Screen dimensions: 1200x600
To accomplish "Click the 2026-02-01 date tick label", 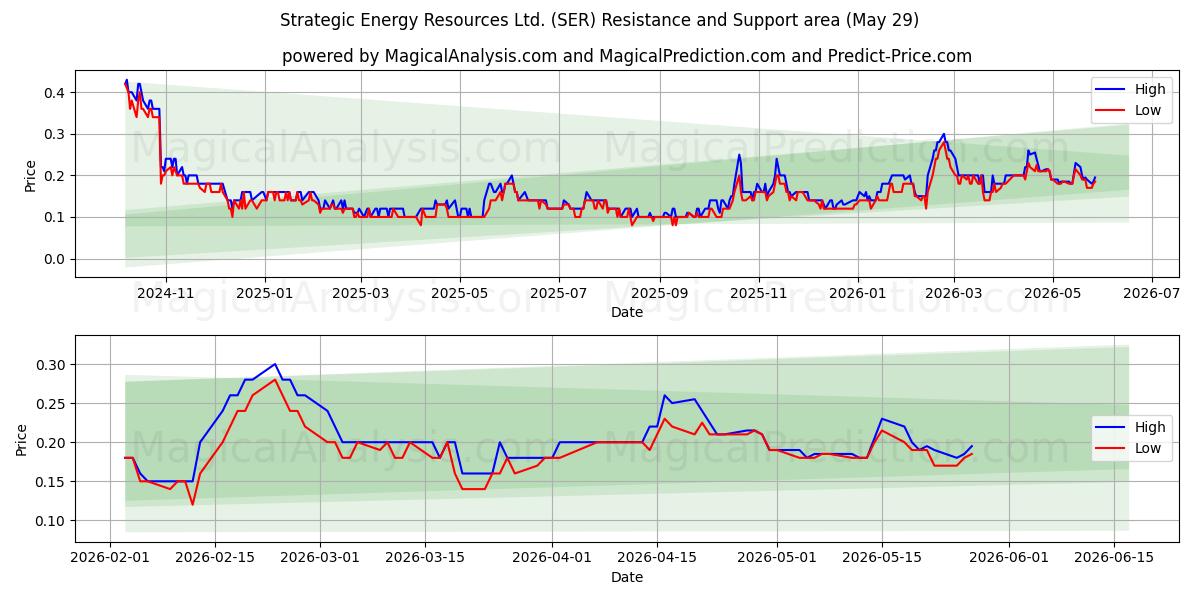I will tap(110, 559).
